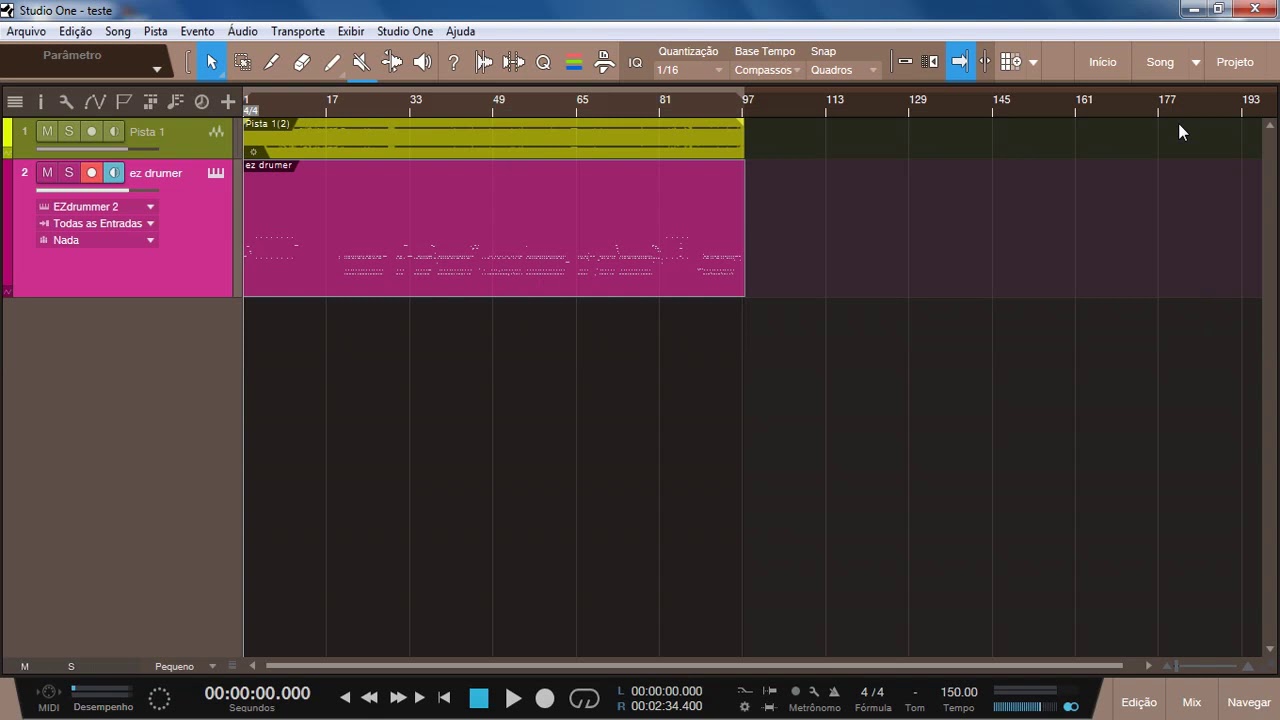Open the Áudio menu
1280x720 pixels.
tap(242, 31)
